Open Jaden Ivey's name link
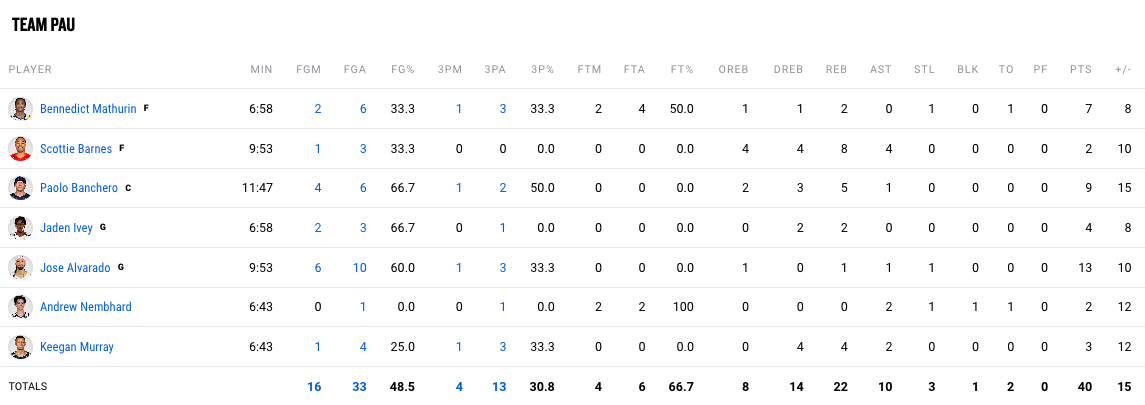This screenshot has width=1145, height=405. click(x=66, y=228)
